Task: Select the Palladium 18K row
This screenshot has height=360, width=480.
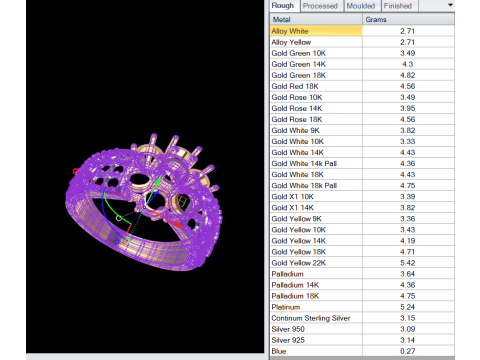Action: (x=362, y=296)
